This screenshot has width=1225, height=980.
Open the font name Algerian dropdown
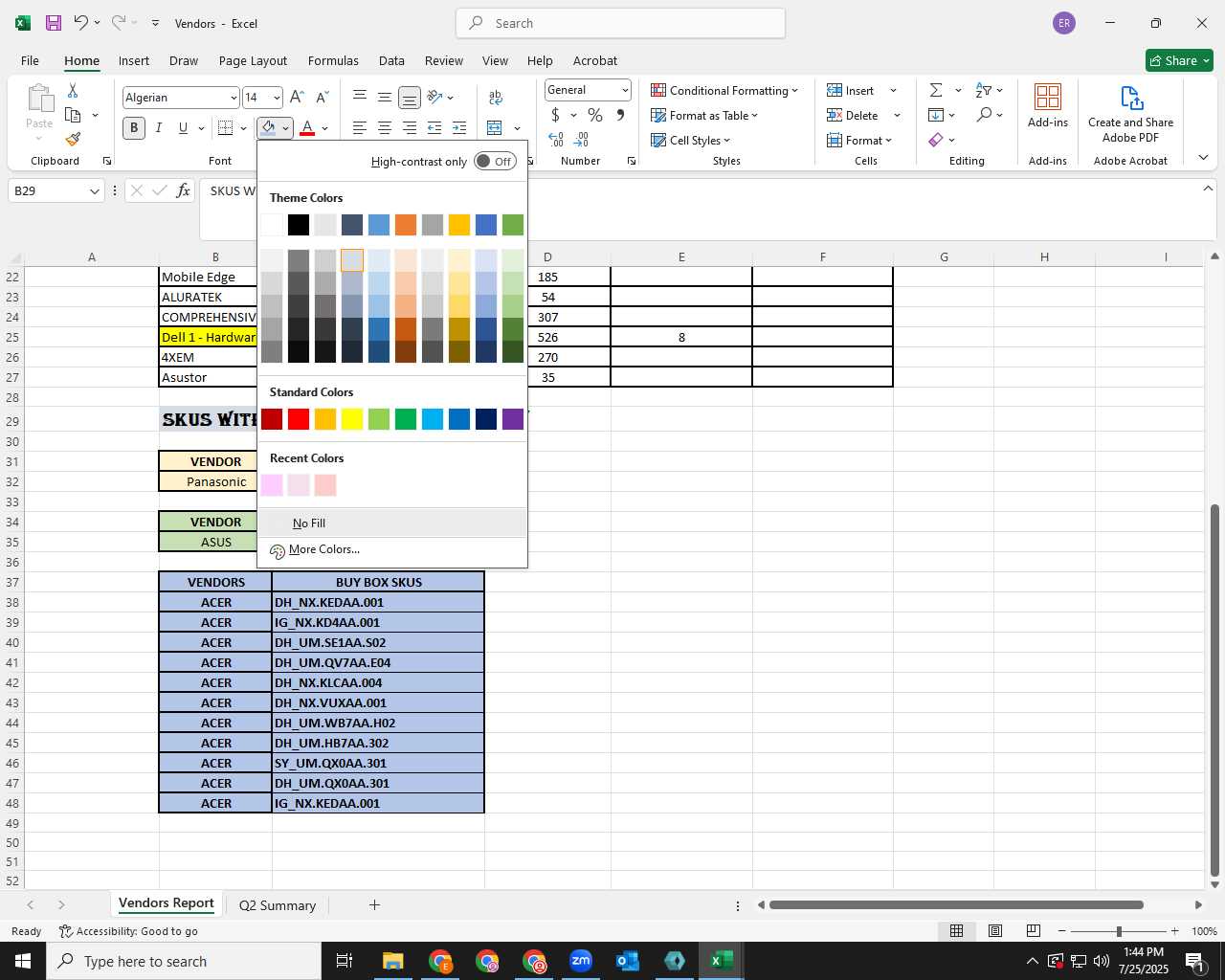click(233, 98)
